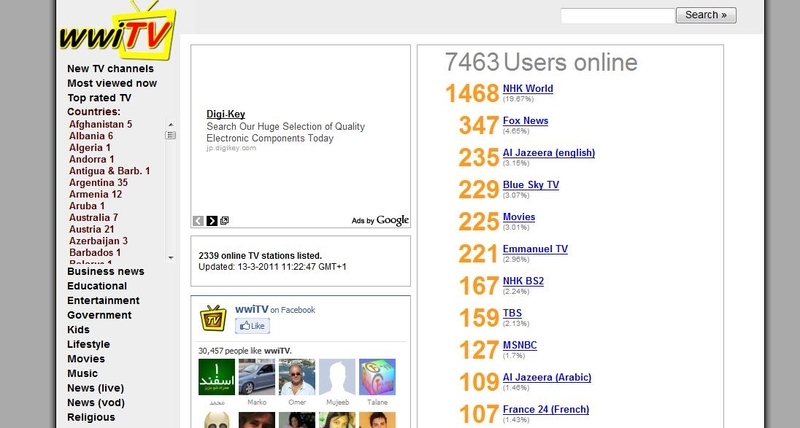Select Andorra 1 in country list

(91, 160)
